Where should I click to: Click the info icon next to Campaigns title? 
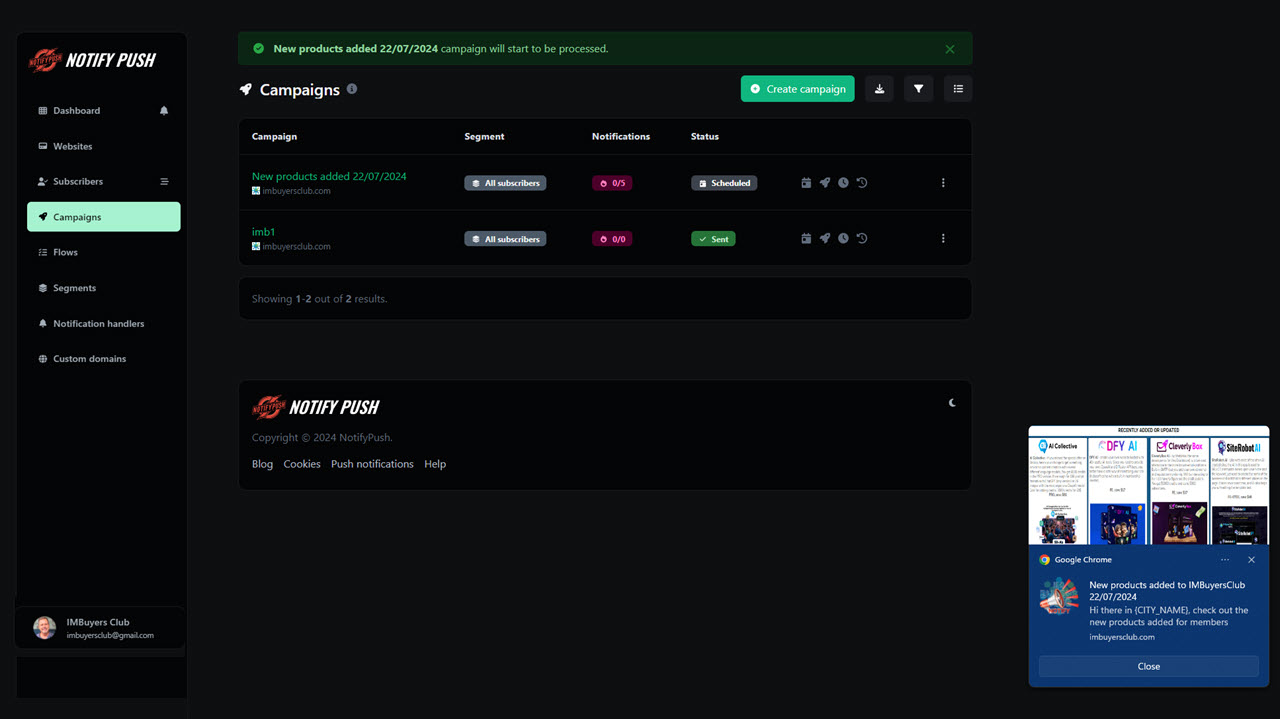[352, 89]
